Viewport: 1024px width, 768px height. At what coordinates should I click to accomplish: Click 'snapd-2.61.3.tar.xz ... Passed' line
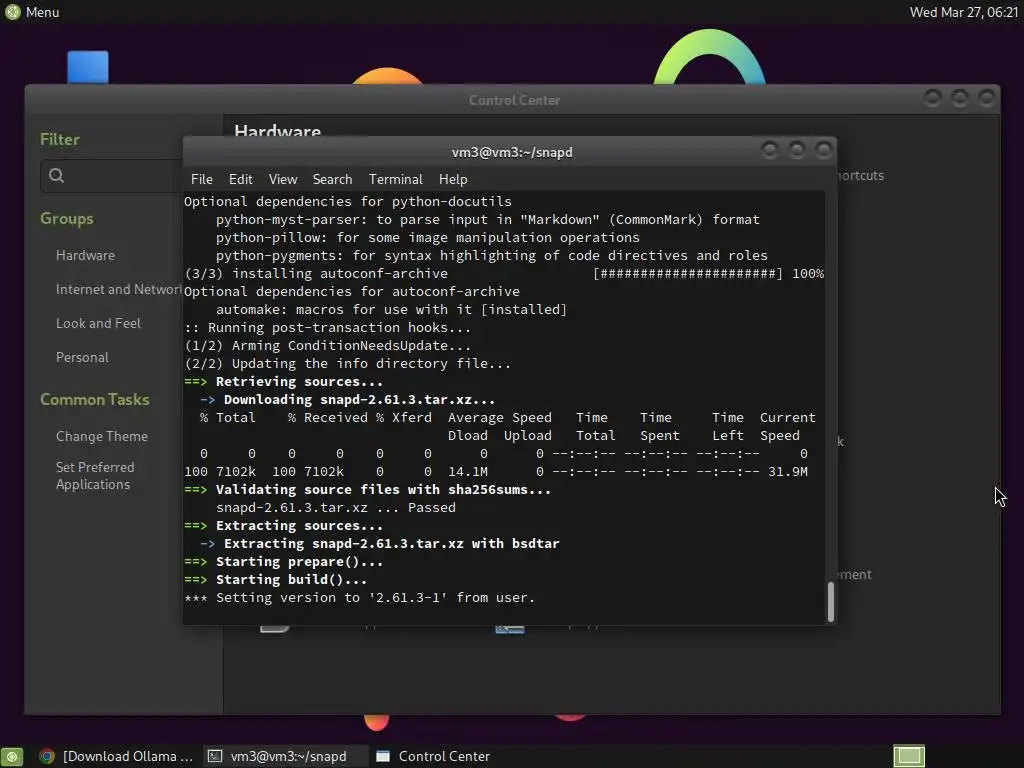click(336, 507)
